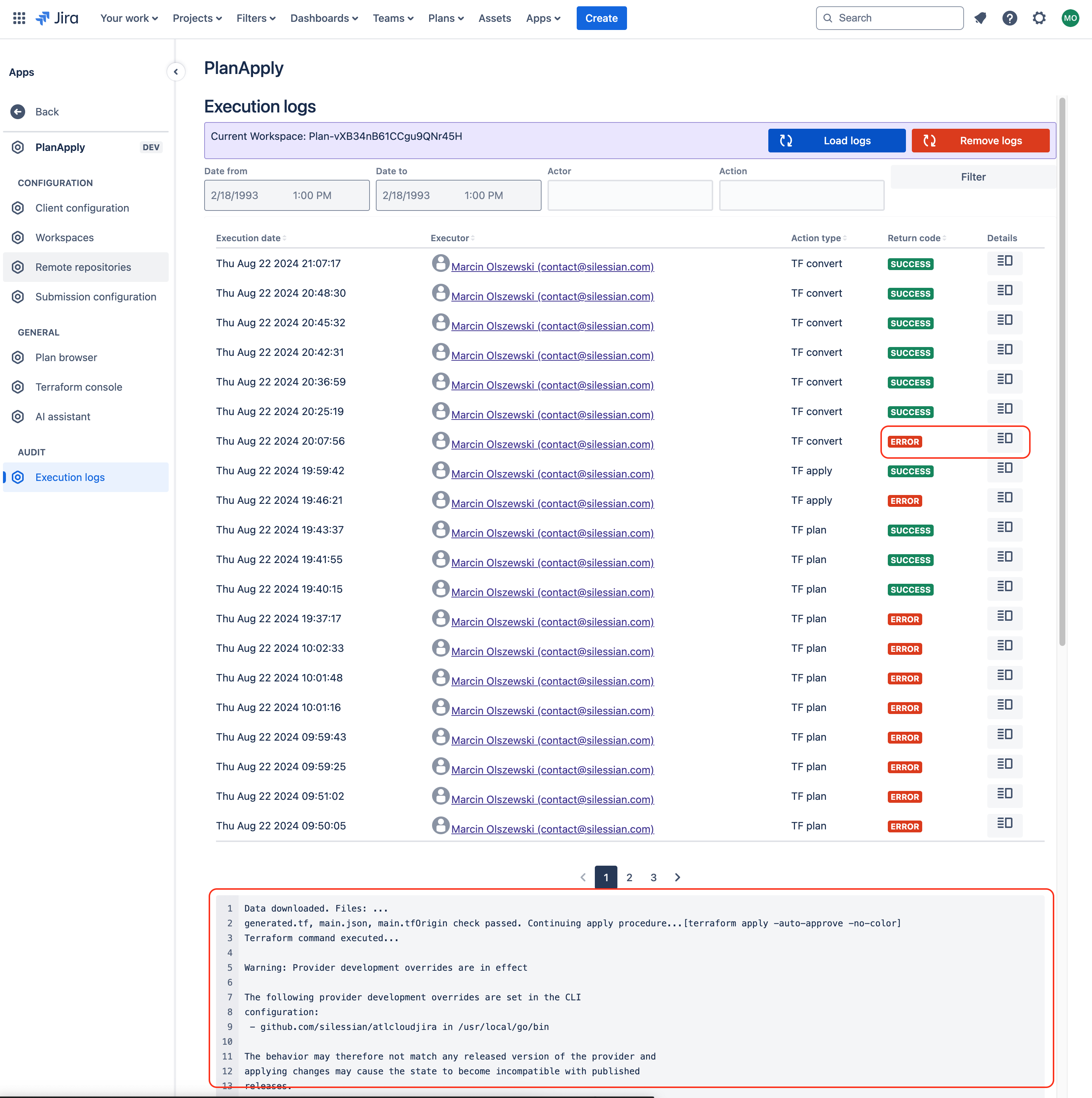Click the notifications bell icon
The width and height of the screenshot is (1092, 1098).
click(980, 18)
